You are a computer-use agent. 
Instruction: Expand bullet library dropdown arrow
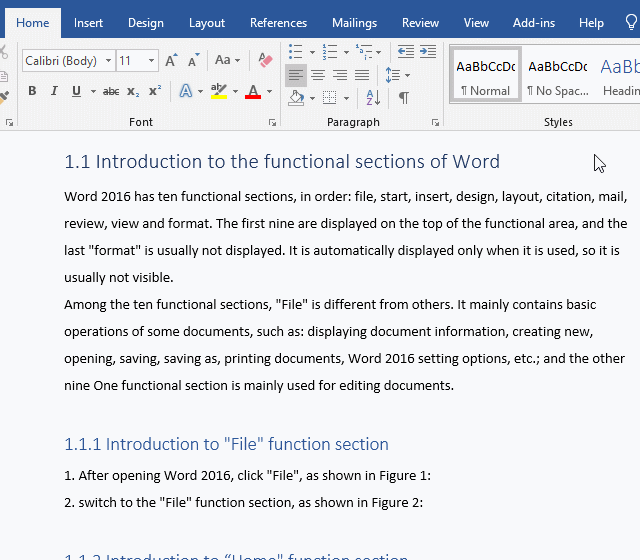(312, 52)
